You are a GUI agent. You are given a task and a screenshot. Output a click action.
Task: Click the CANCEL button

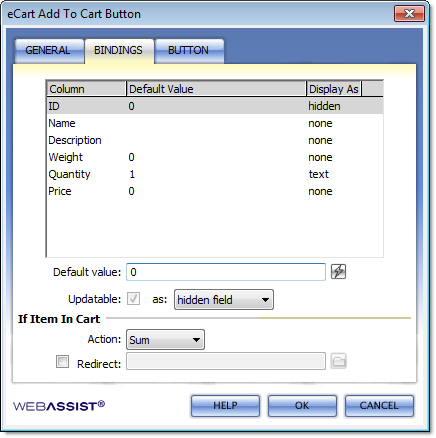coord(379,405)
